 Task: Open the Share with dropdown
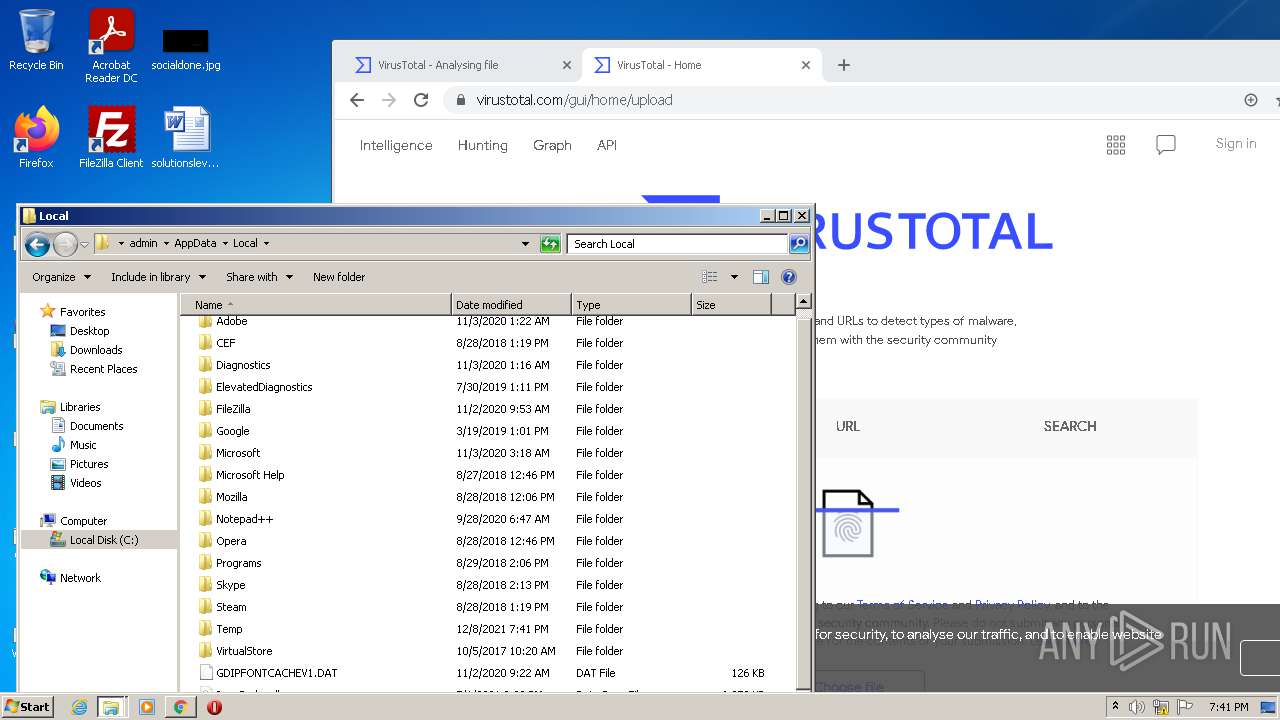tap(259, 277)
